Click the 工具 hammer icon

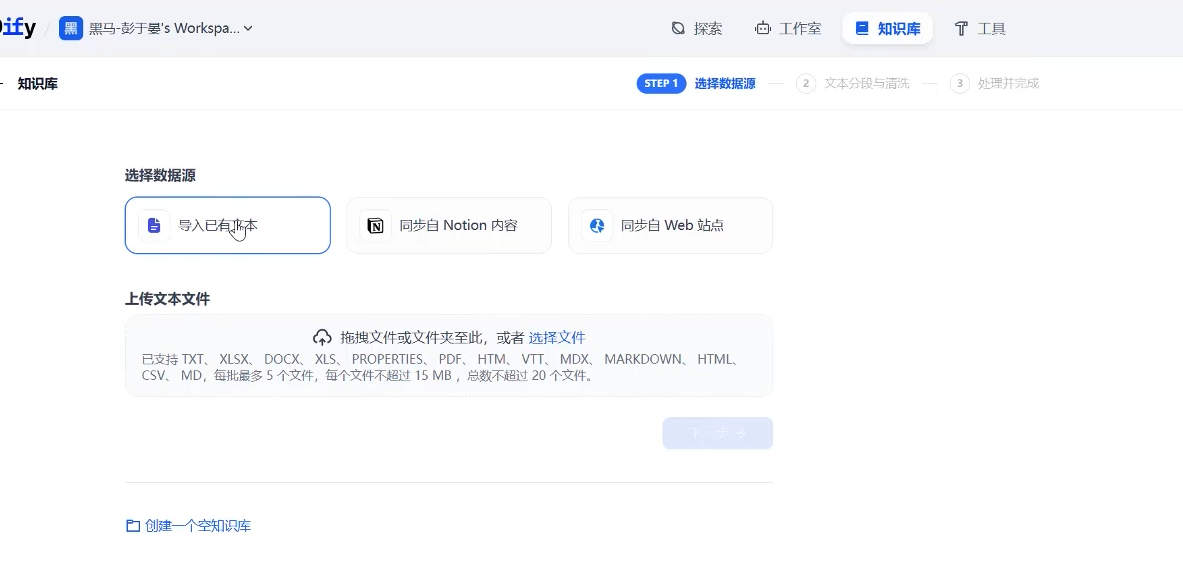click(961, 29)
